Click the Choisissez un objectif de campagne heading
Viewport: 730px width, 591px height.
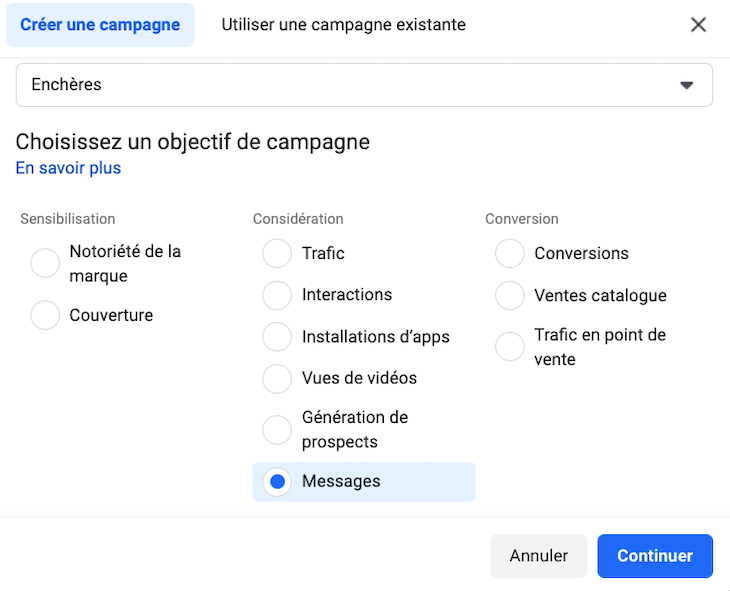tap(193, 142)
